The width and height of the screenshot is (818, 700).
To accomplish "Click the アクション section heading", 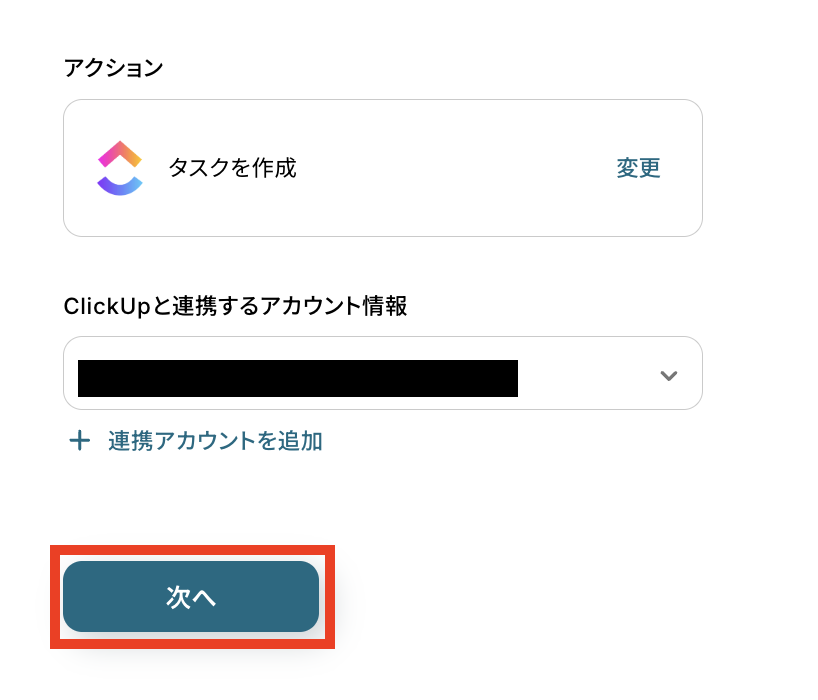I will [x=113, y=68].
